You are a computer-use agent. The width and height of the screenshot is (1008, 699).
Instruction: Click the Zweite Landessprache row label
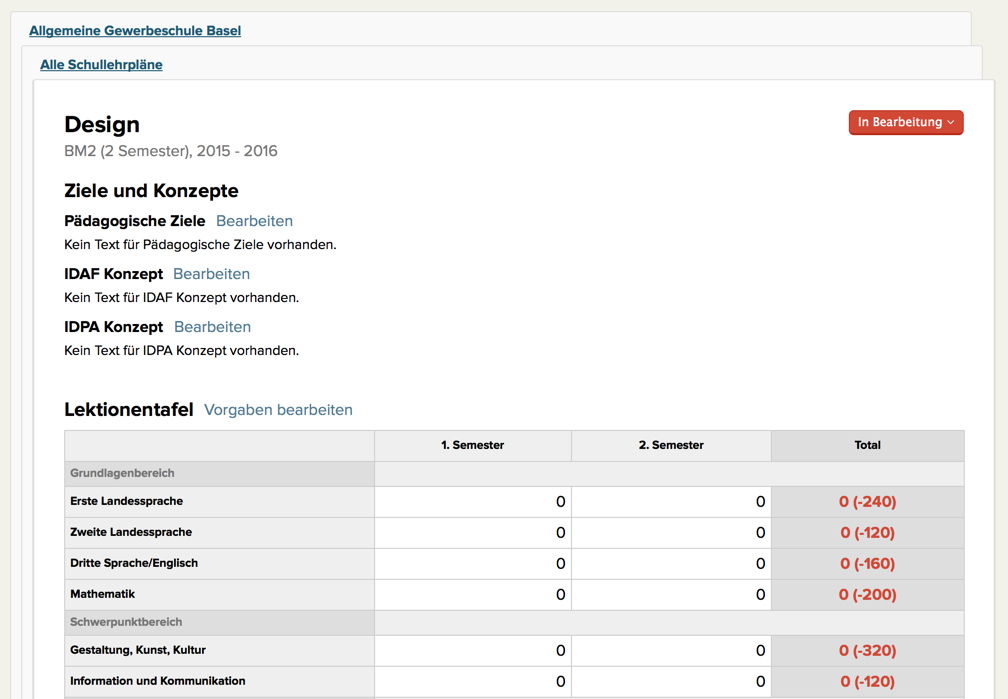click(x=131, y=532)
